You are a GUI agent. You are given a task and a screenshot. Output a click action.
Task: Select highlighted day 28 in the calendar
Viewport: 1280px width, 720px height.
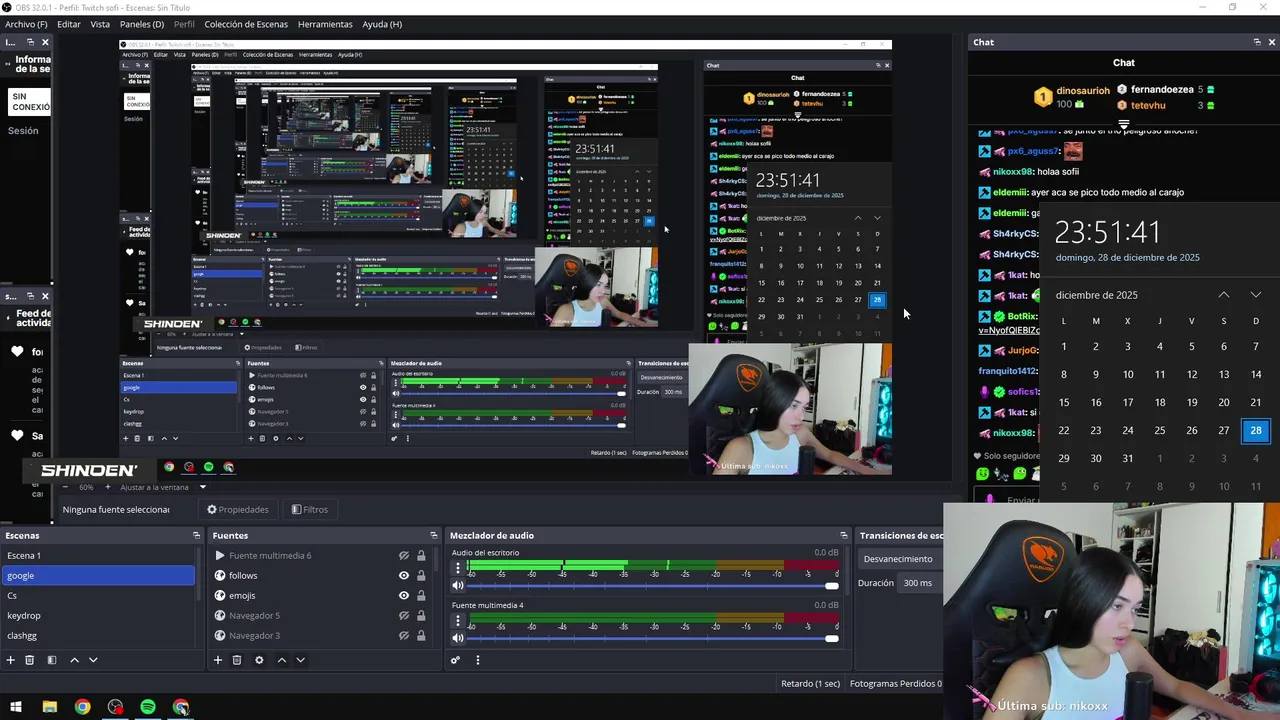[1256, 430]
